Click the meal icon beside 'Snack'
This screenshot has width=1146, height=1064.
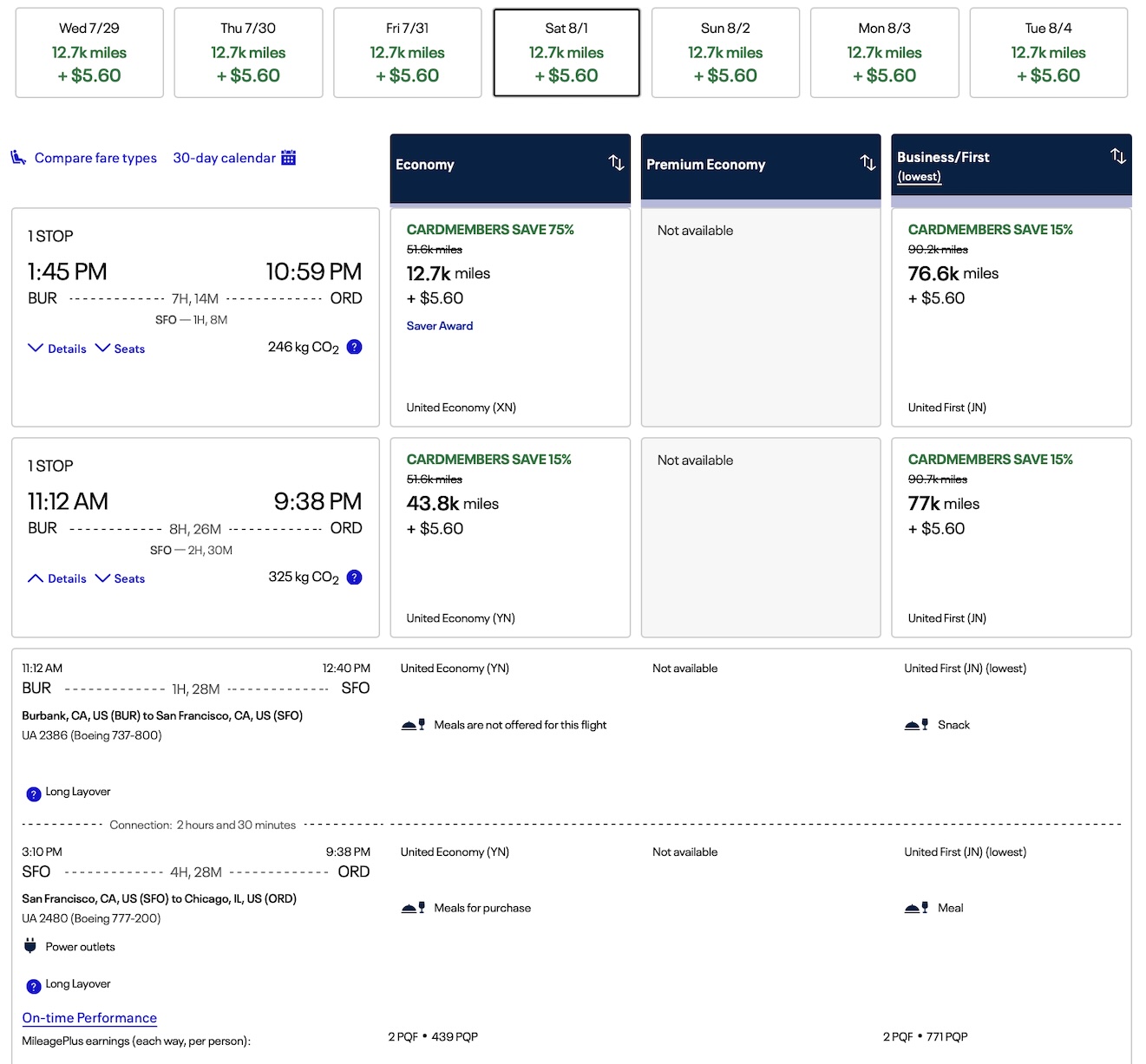(x=917, y=725)
